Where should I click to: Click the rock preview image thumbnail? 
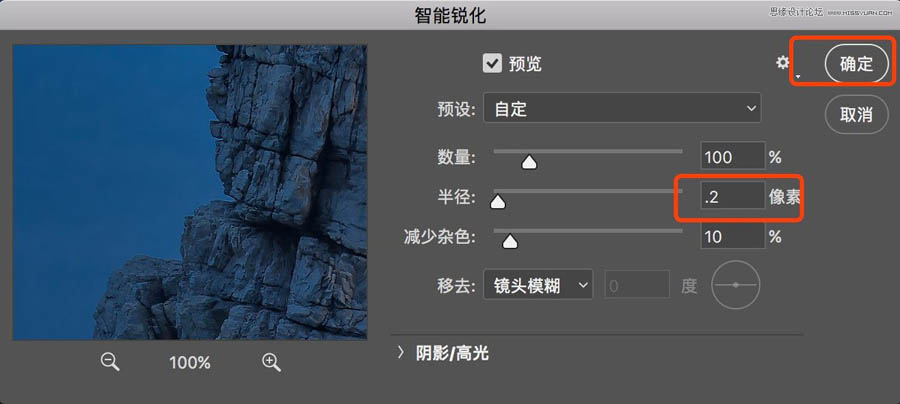tap(190, 192)
